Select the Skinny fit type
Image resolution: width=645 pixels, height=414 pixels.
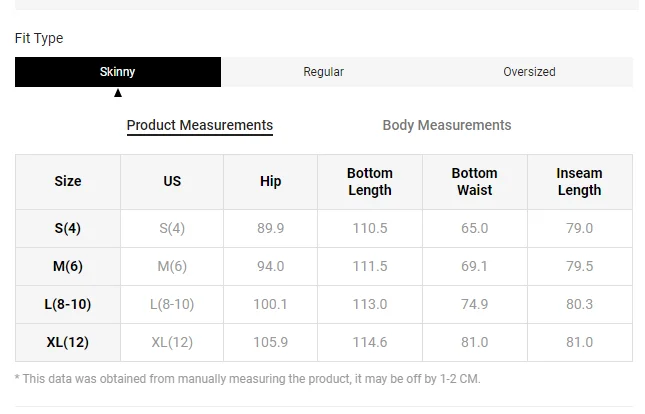[x=118, y=72]
